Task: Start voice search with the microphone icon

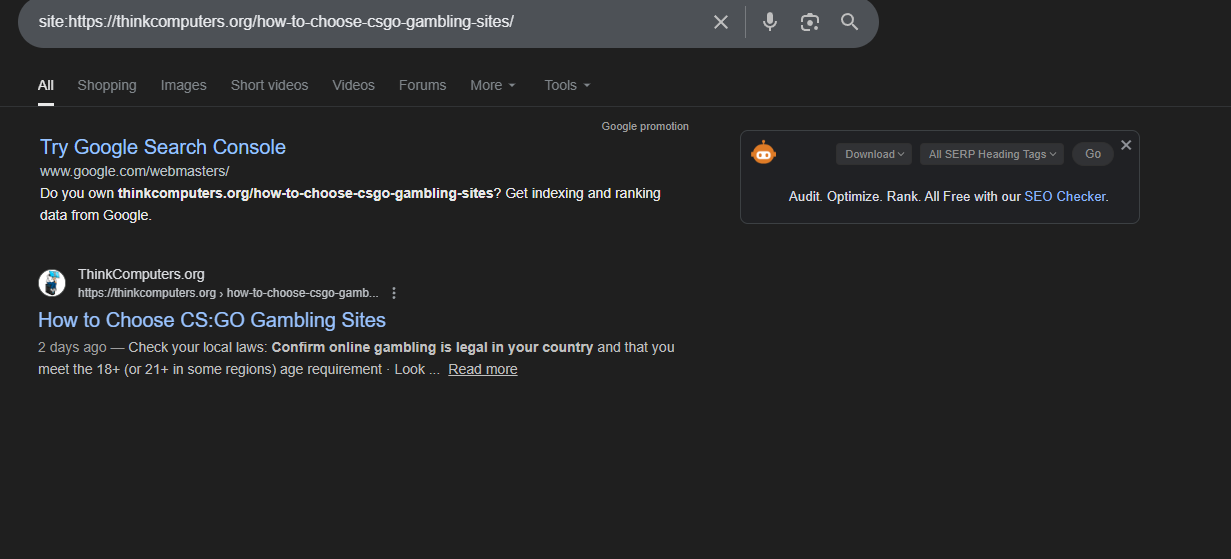Action: point(769,22)
